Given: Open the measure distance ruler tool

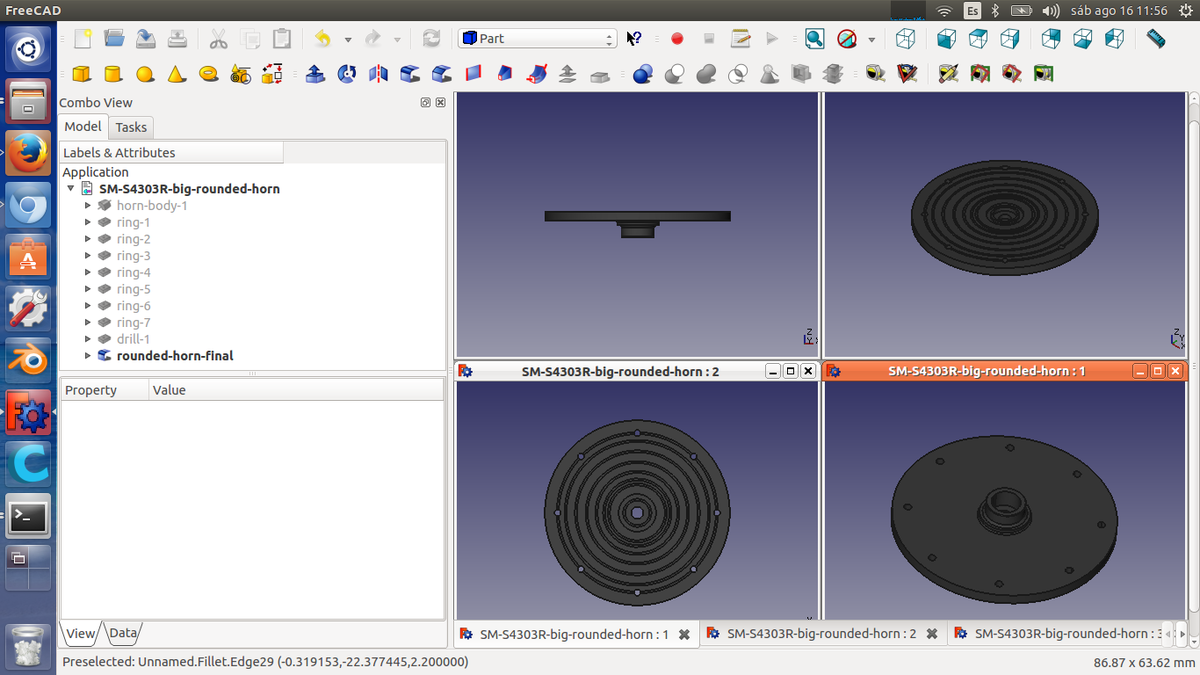Looking at the screenshot, I should pyautogui.click(x=1156, y=39).
